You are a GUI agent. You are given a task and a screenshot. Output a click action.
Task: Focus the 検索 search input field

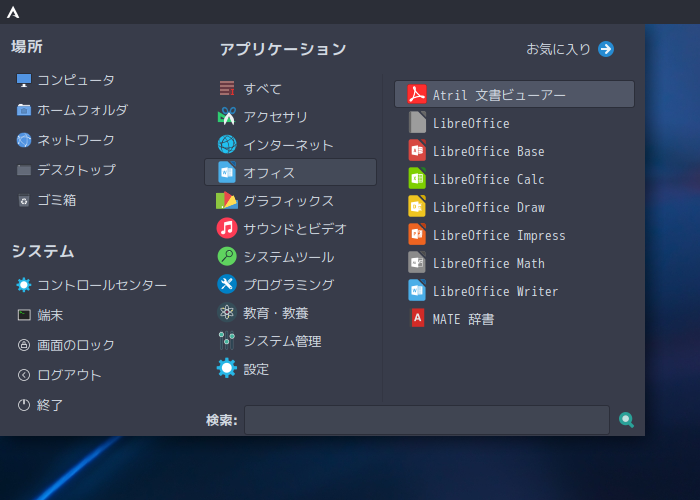427,420
